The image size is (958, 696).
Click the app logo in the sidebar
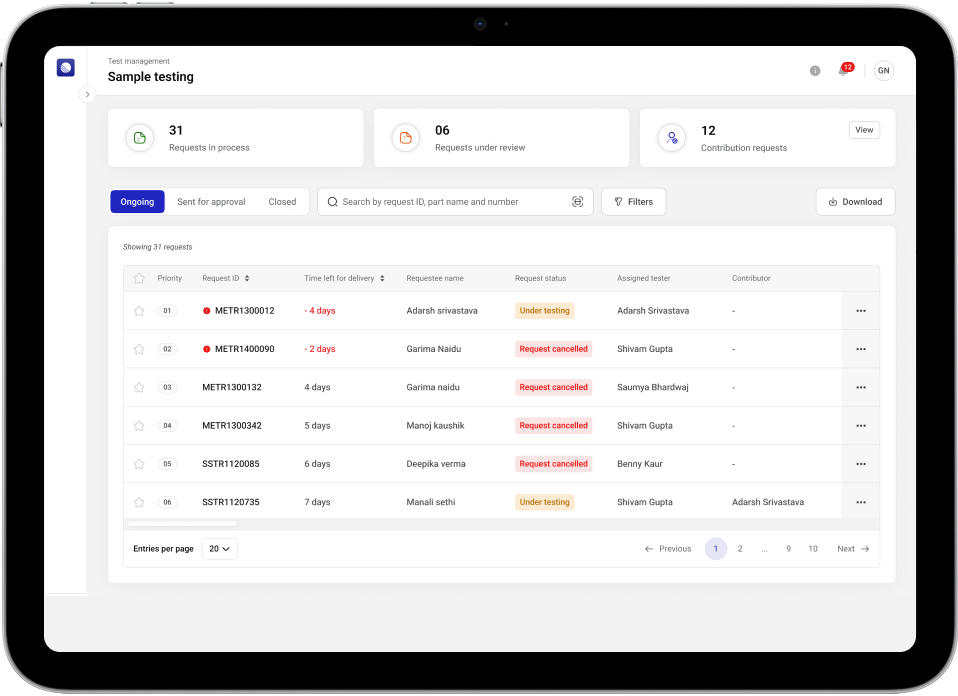[66, 68]
